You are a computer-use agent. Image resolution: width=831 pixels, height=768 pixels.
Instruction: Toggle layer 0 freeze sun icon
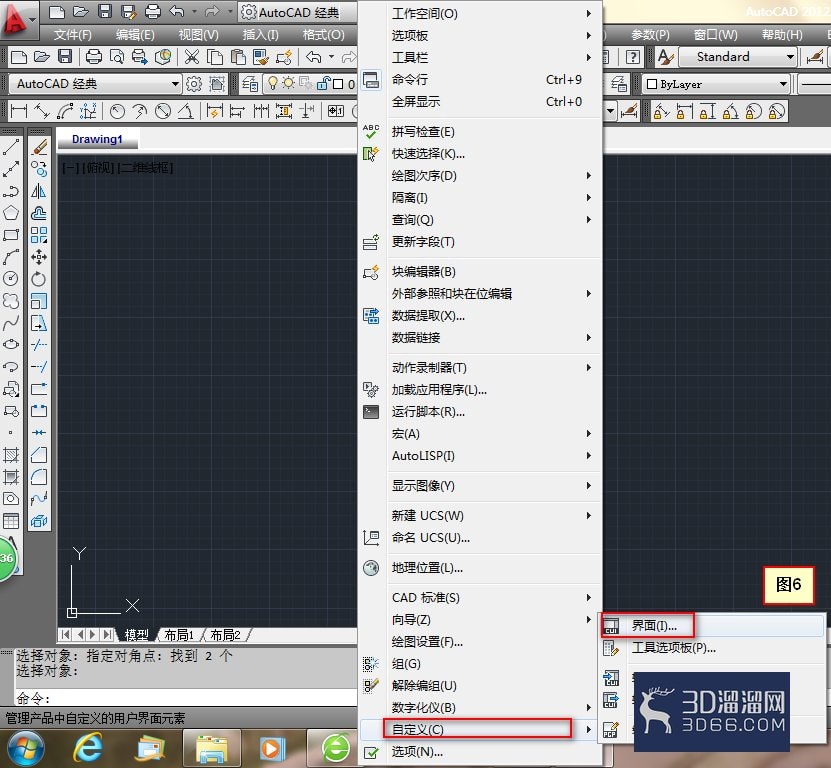point(288,83)
